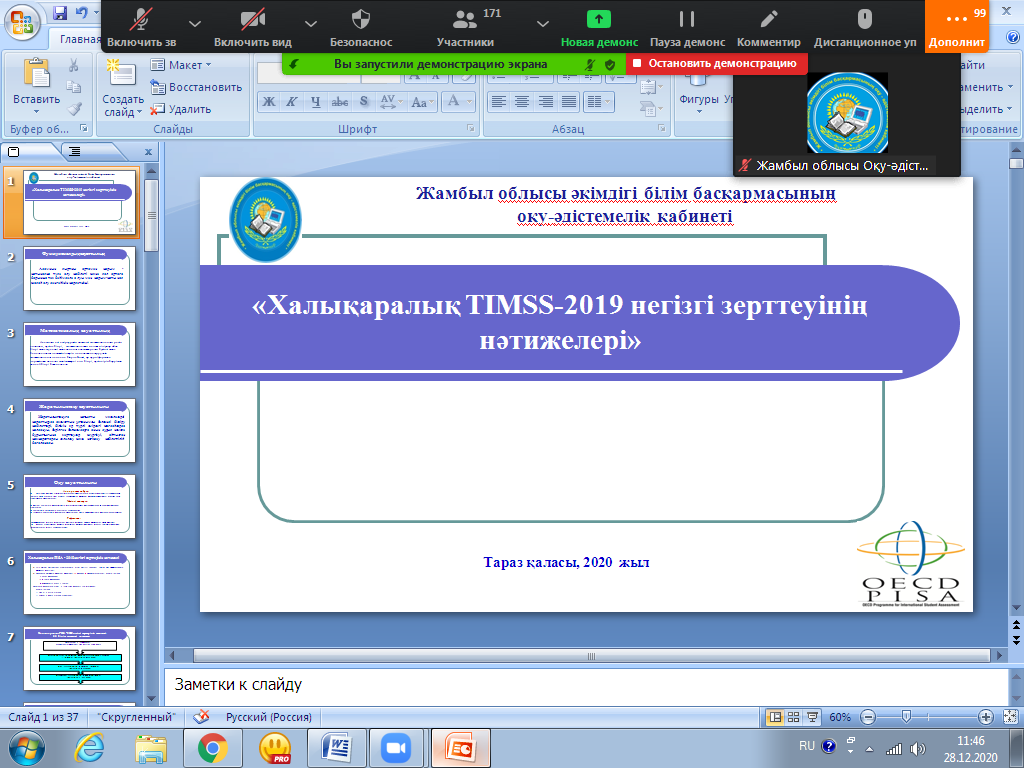Screen dimensions: 1024x768
Task: Expand video options arrow next to camera
Action: coord(311,24)
